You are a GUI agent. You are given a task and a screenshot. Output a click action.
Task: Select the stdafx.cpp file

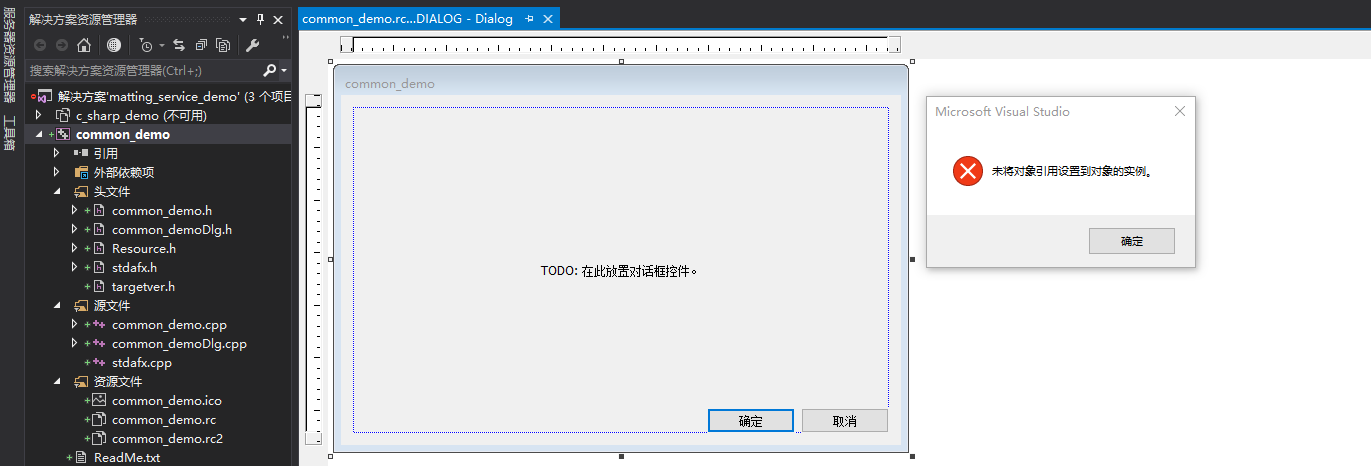click(142, 363)
